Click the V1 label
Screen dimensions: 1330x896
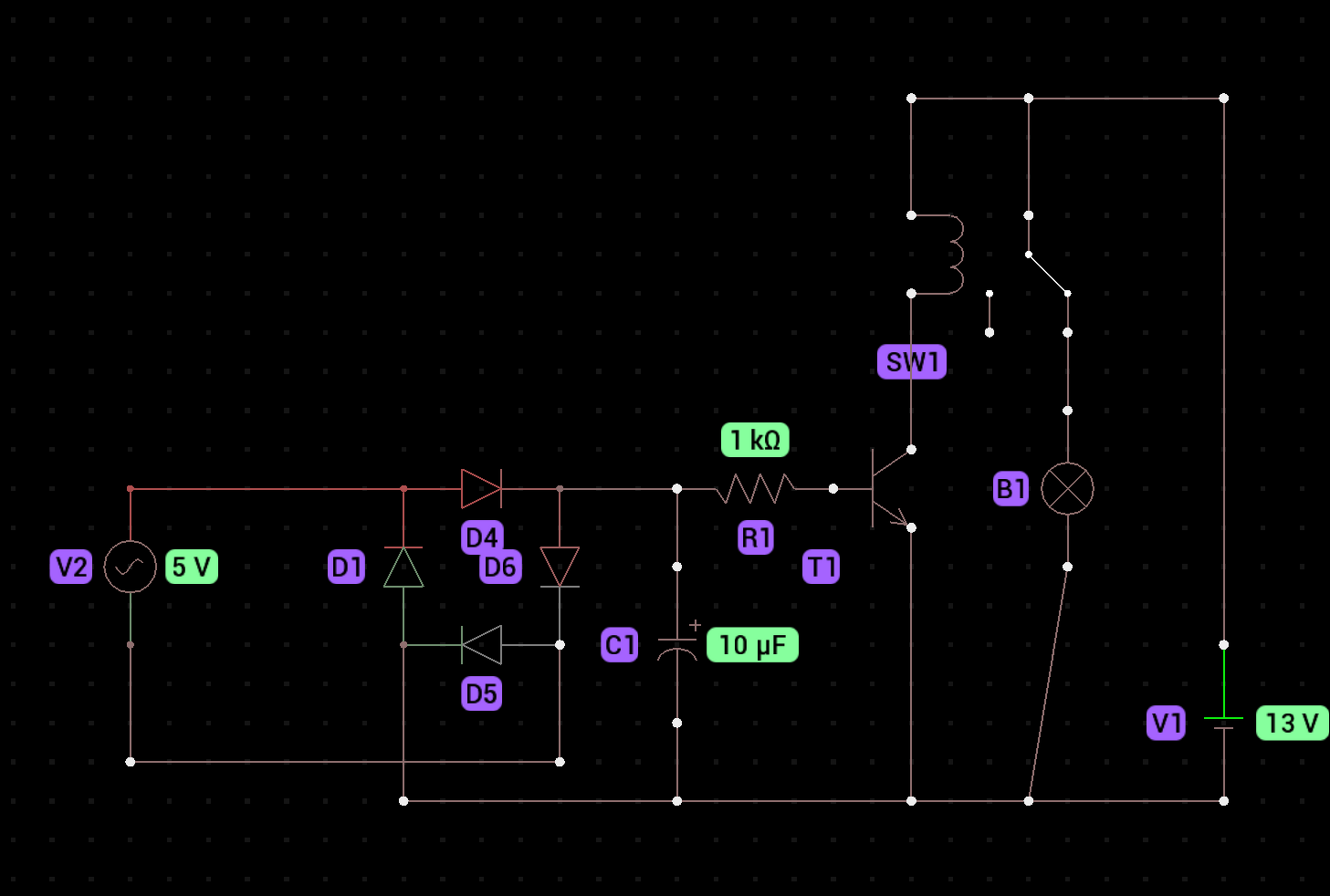[1167, 724]
